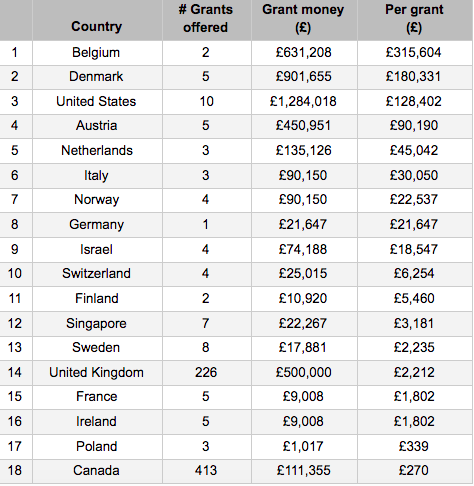Click the Belgium country cell
Viewport: 474px width, 486px height.
(x=97, y=53)
